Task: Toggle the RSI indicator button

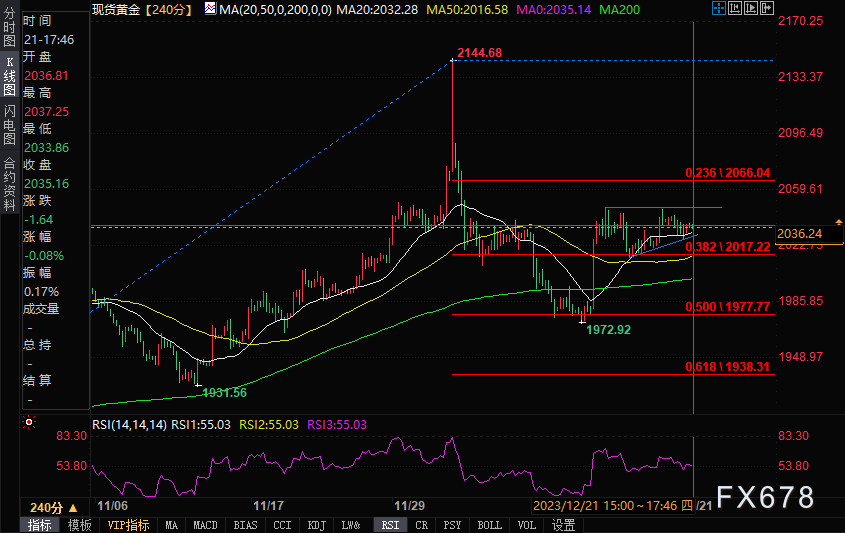Action: click(x=387, y=525)
